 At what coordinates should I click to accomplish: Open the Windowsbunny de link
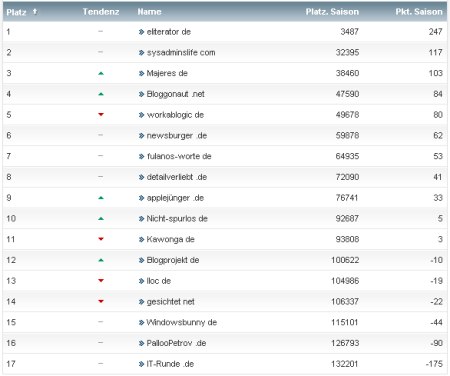(x=182, y=322)
